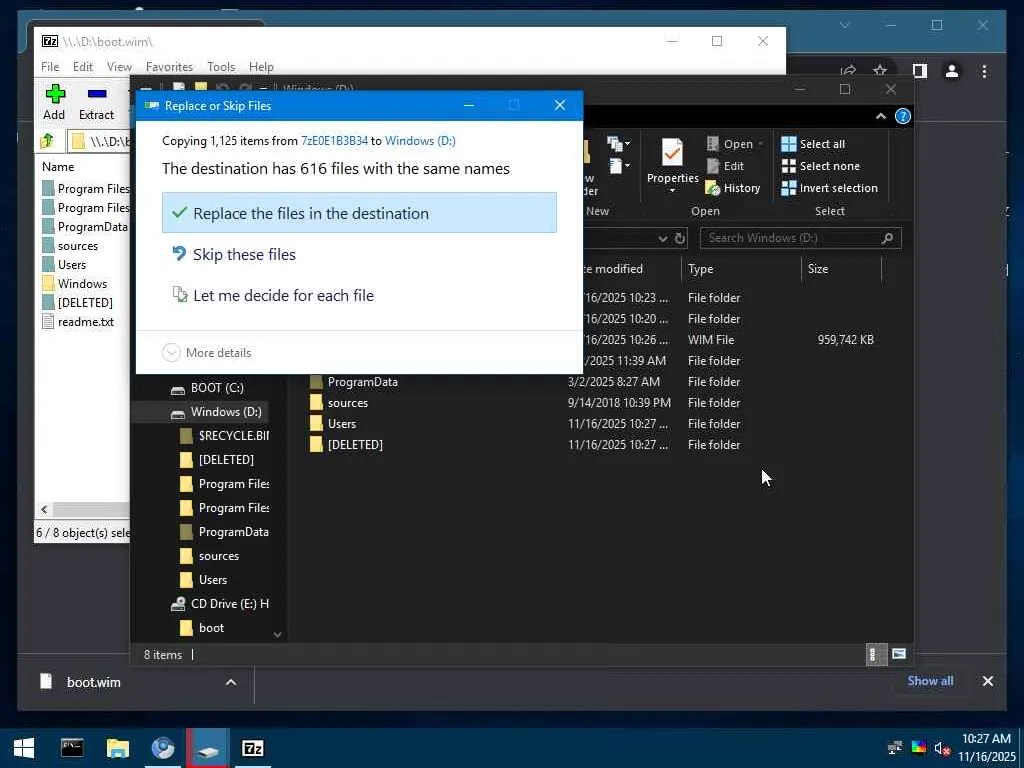Switch Explorer to large icons view
Screen dimensions: 1024x768
coord(899,654)
